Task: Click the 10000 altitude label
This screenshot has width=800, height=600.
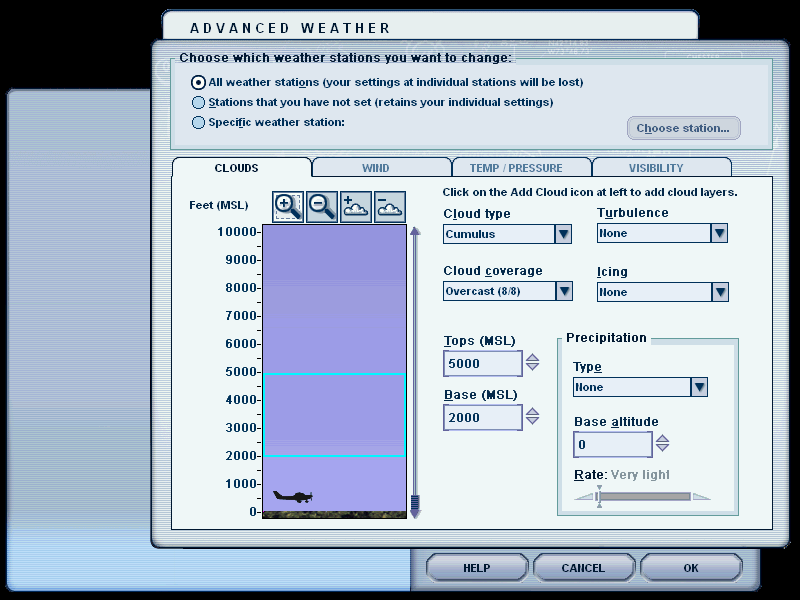Action: pos(237,232)
